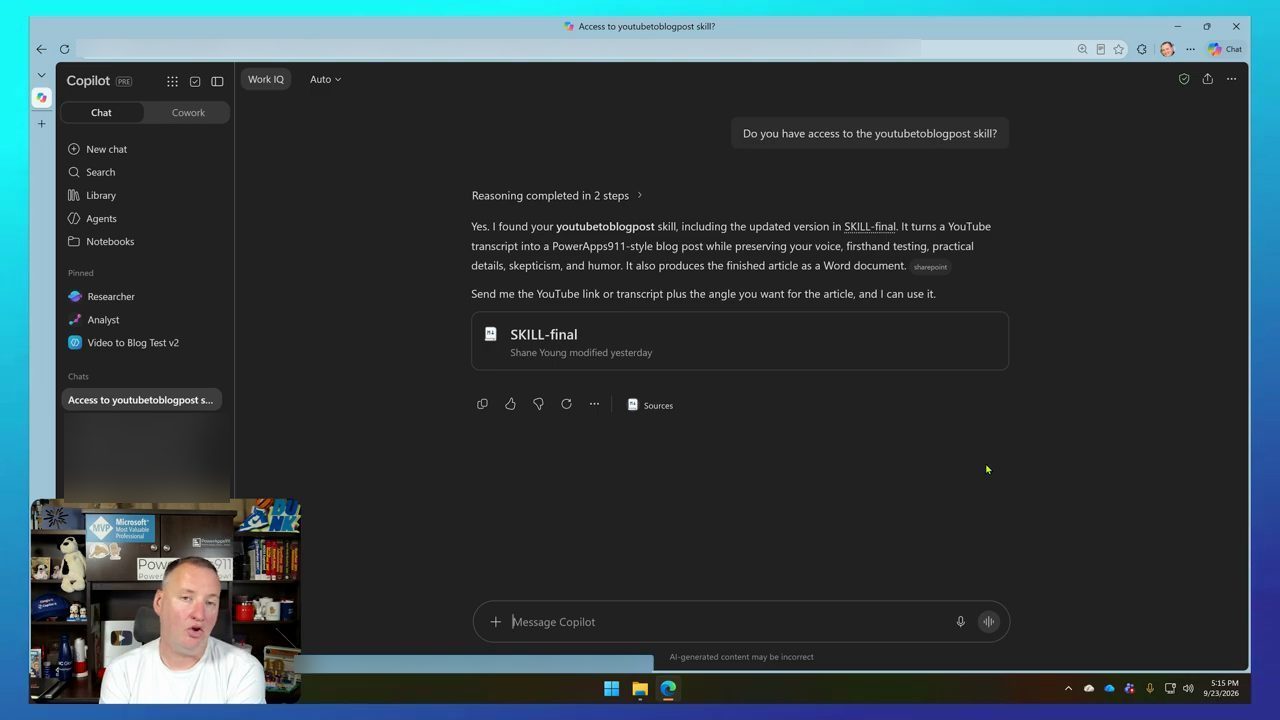Viewport: 1280px width, 720px height.
Task: Click the microphone dictation icon
Action: coord(960,622)
